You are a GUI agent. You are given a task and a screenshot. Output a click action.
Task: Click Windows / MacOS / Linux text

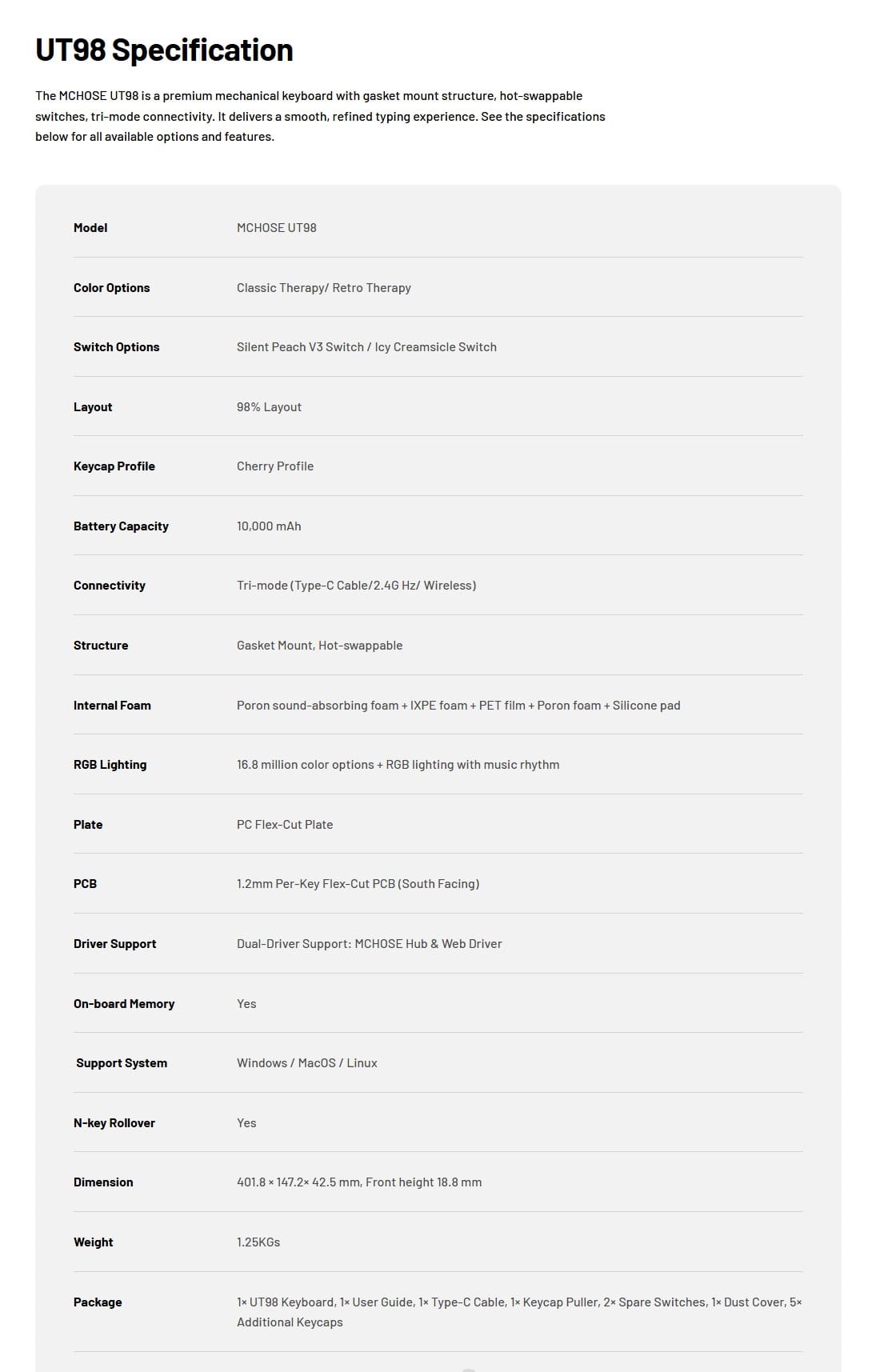click(307, 1063)
